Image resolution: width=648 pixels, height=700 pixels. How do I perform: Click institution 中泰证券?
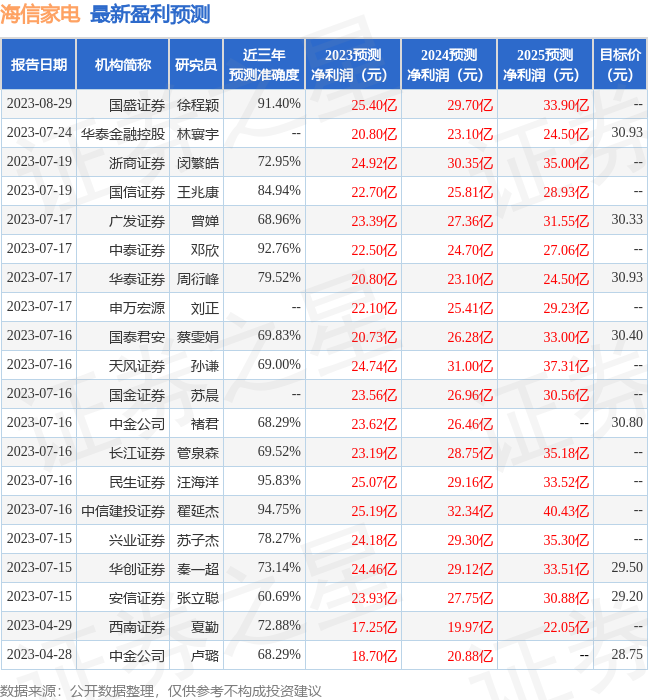point(137,250)
